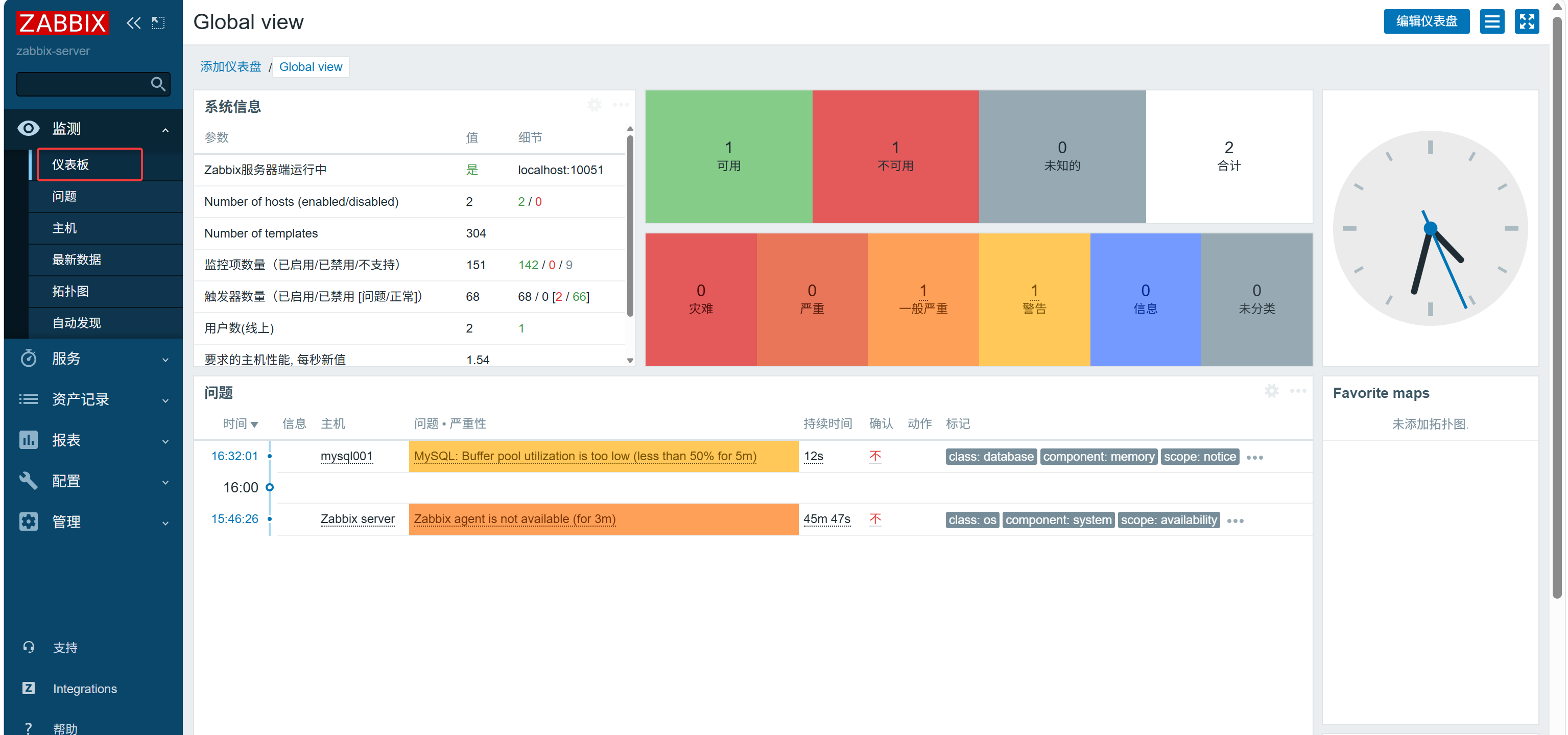1568x735 pixels.
Task: Click the 添加仪表盘 breadcrumb link
Action: pyautogui.click(x=231, y=67)
